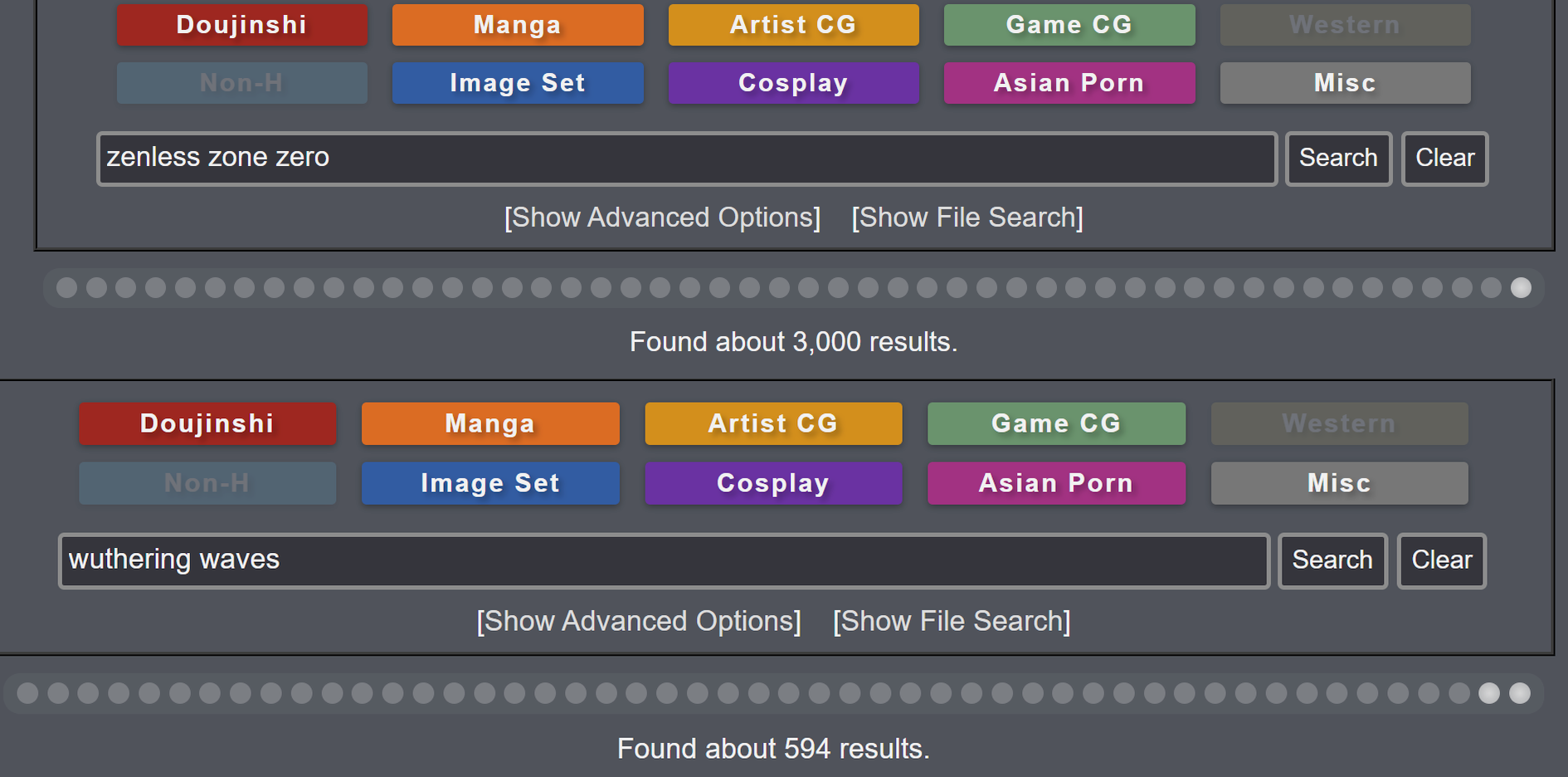Toggle Manga category in zenless zone zero panel
This screenshot has height=777, width=1568.
tap(518, 25)
